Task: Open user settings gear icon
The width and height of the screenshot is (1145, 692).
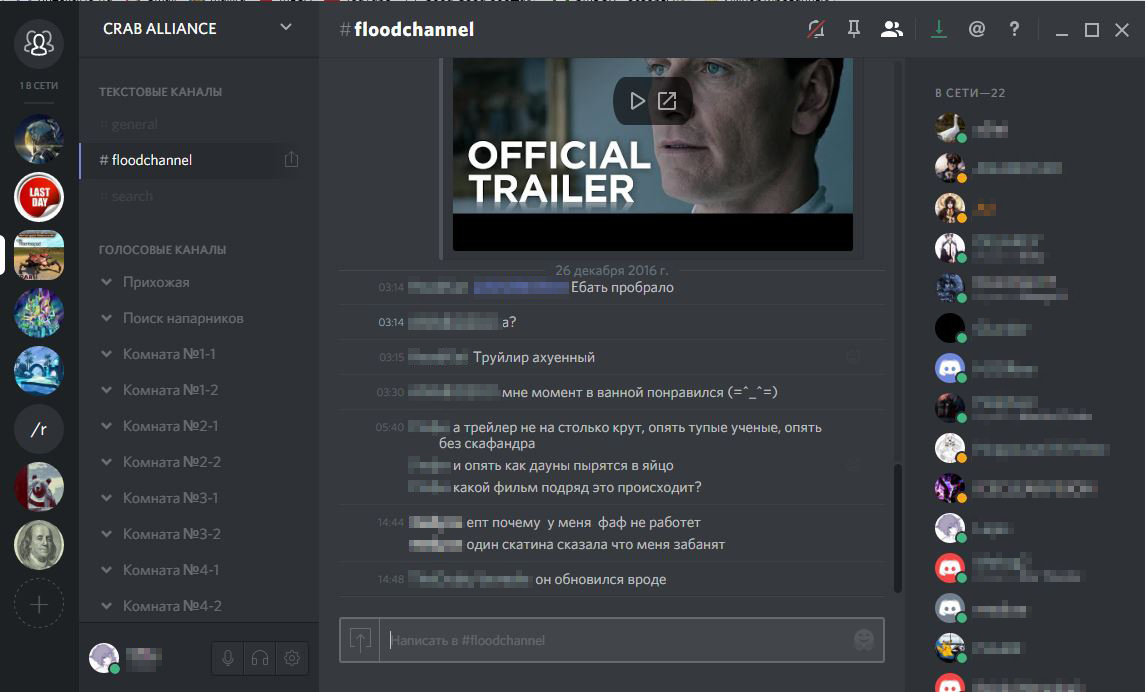Action: click(291, 658)
